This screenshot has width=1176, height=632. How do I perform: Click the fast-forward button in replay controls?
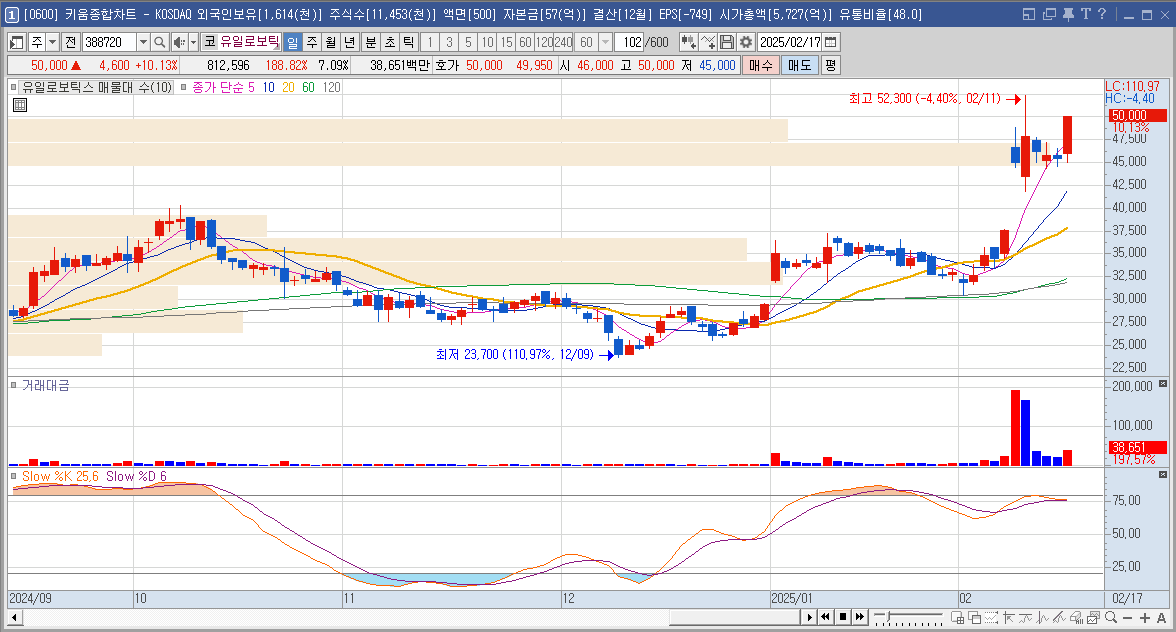tap(860, 618)
